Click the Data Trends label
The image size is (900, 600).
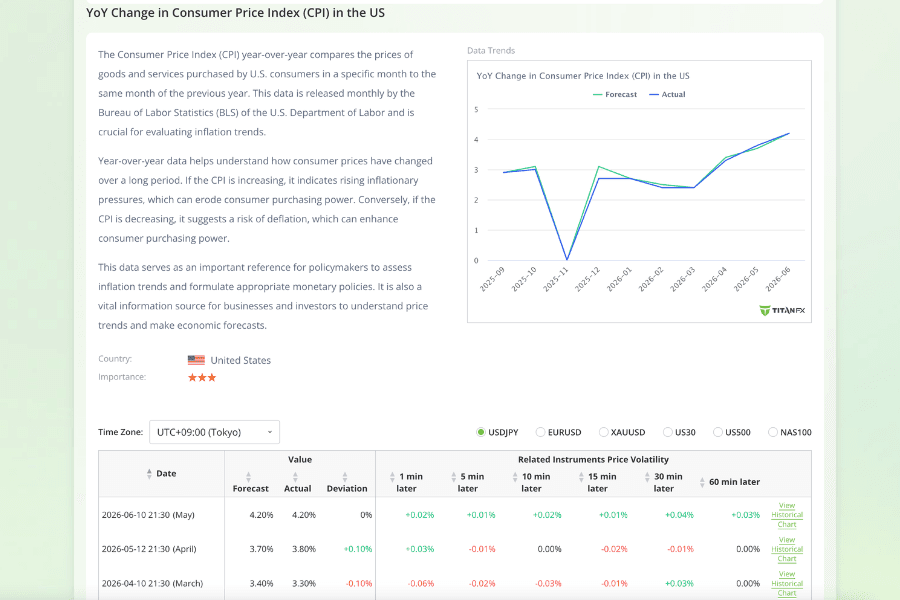coord(491,51)
